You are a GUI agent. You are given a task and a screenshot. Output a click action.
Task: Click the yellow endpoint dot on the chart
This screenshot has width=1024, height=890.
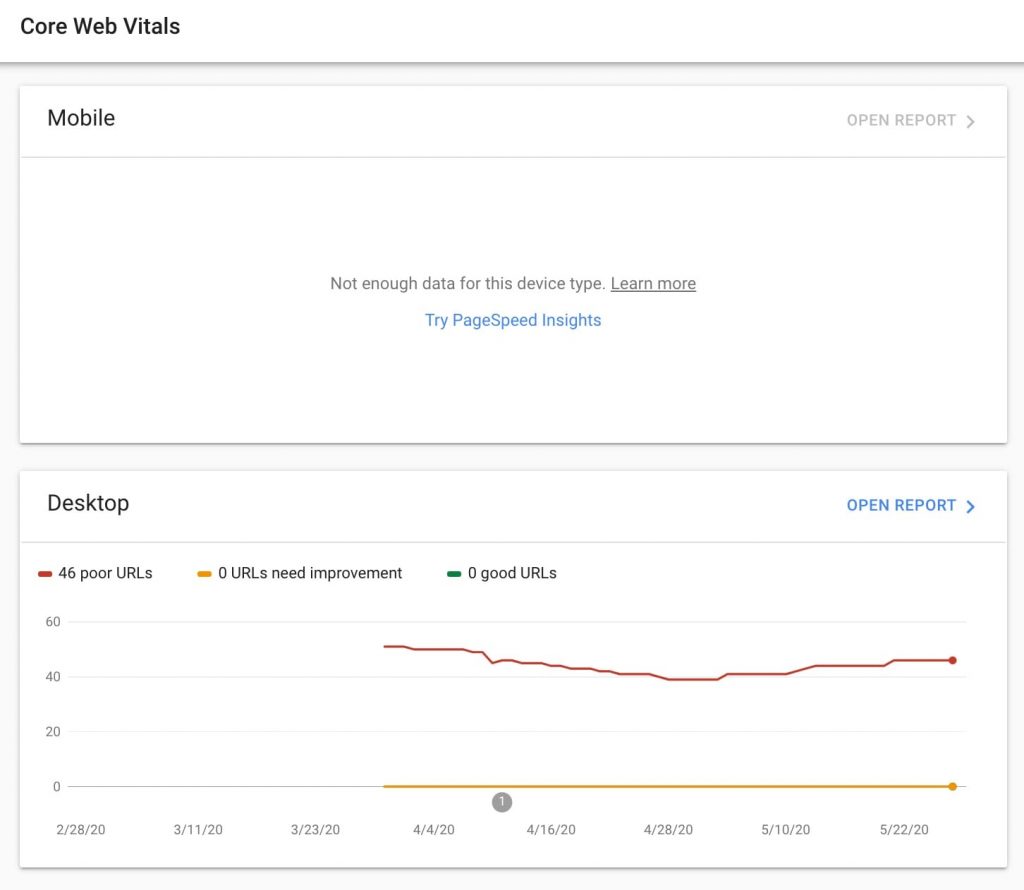(x=952, y=786)
